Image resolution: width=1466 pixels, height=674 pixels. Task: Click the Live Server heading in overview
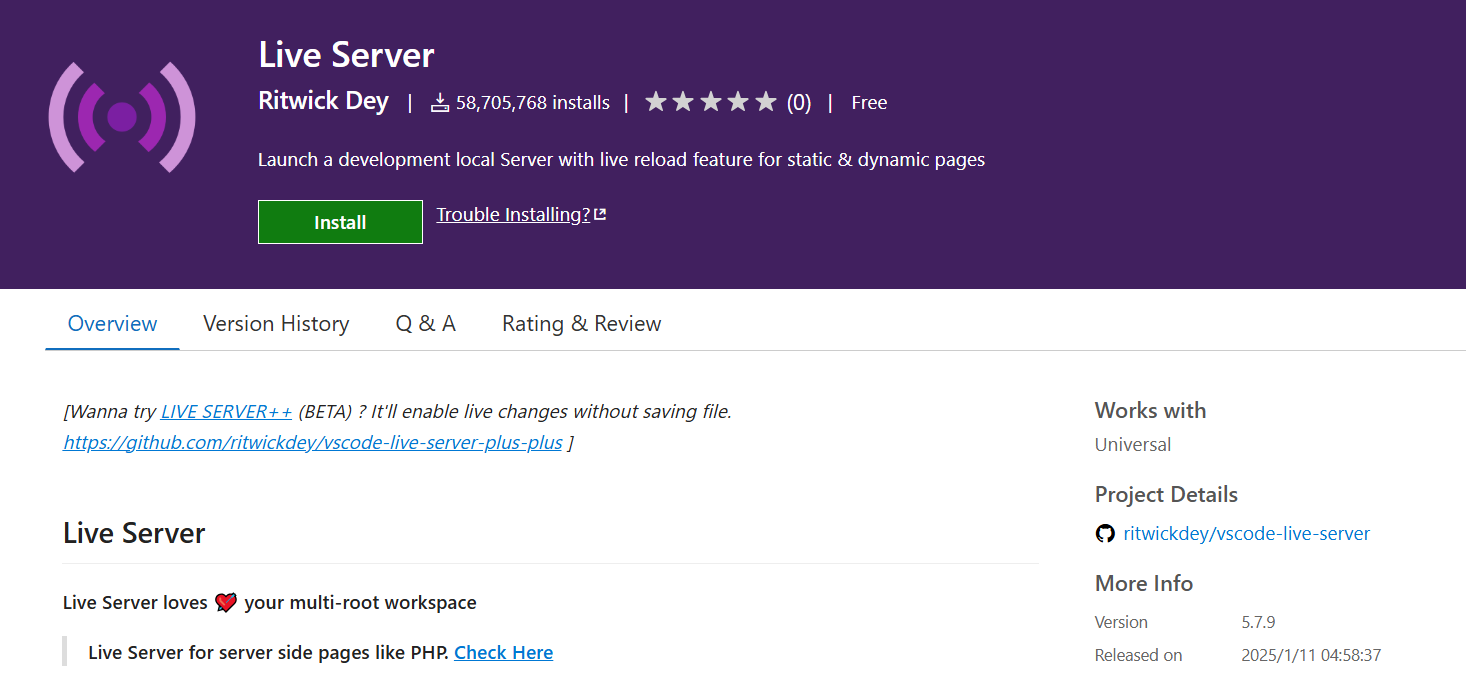134,533
